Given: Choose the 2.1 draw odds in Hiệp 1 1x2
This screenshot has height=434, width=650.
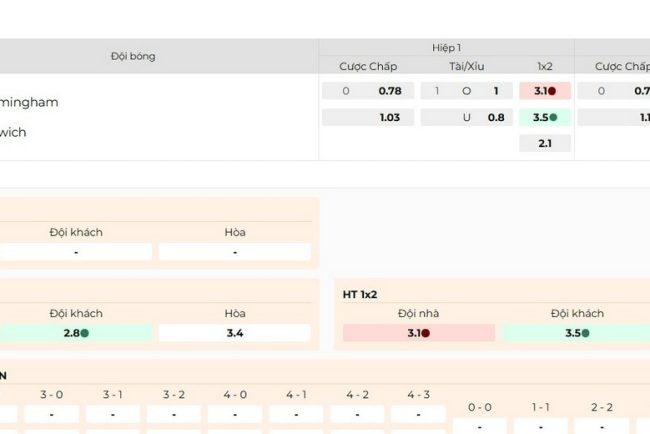Looking at the screenshot, I should click(545, 143).
